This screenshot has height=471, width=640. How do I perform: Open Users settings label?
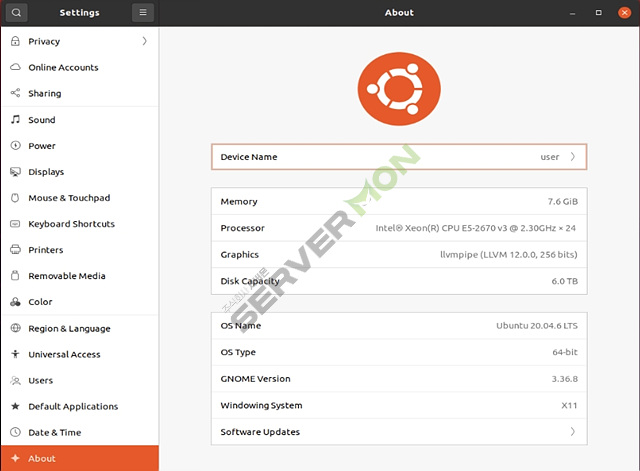tap(40, 380)
